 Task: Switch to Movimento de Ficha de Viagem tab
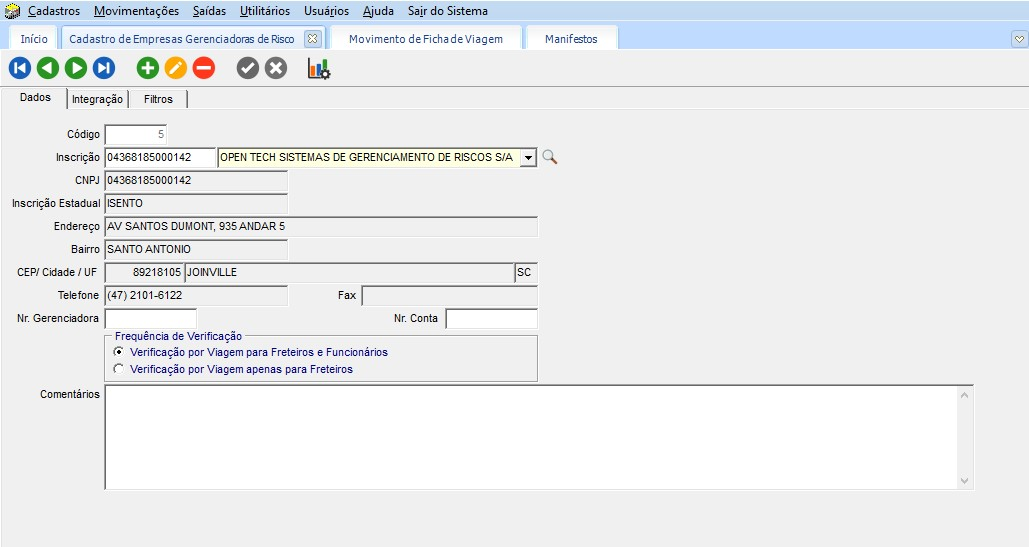coord(426,39)
